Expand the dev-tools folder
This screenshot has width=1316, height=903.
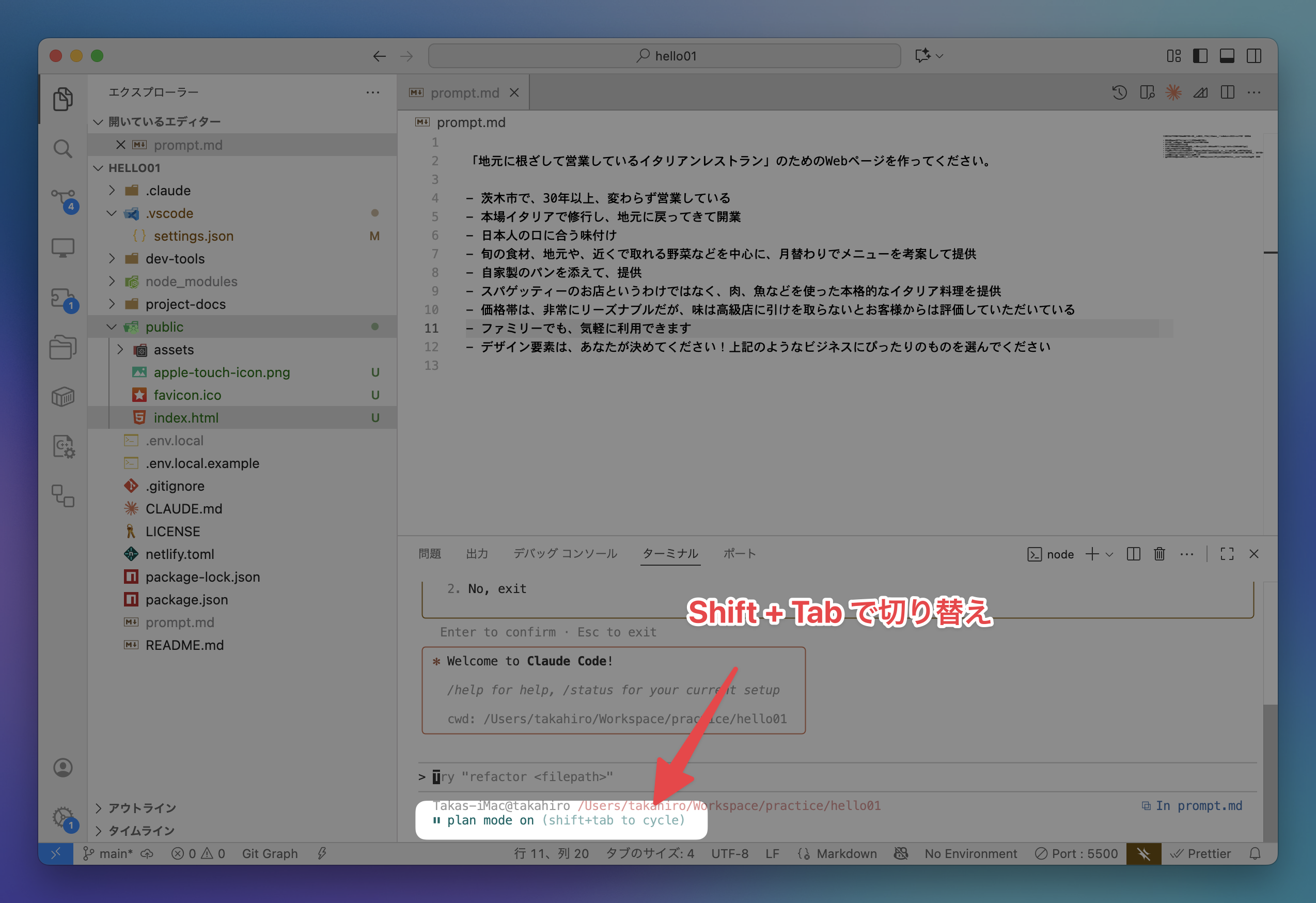point(175,259)
